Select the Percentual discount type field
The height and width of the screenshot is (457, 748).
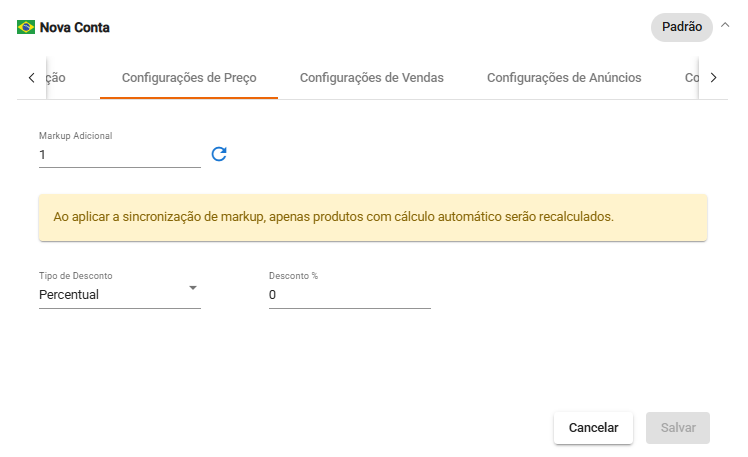point(110,294)
